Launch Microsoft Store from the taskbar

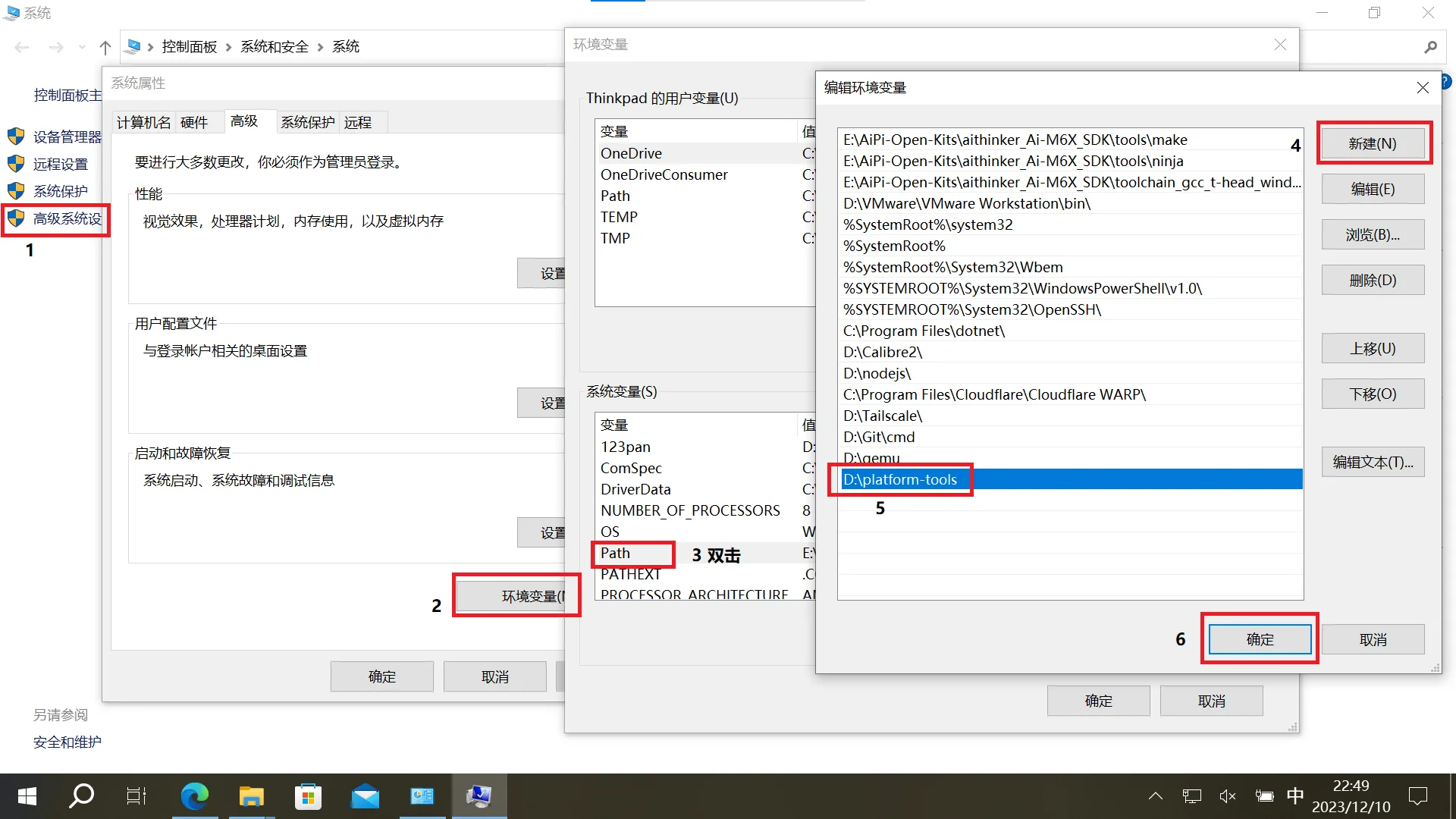tap(308, 796)
